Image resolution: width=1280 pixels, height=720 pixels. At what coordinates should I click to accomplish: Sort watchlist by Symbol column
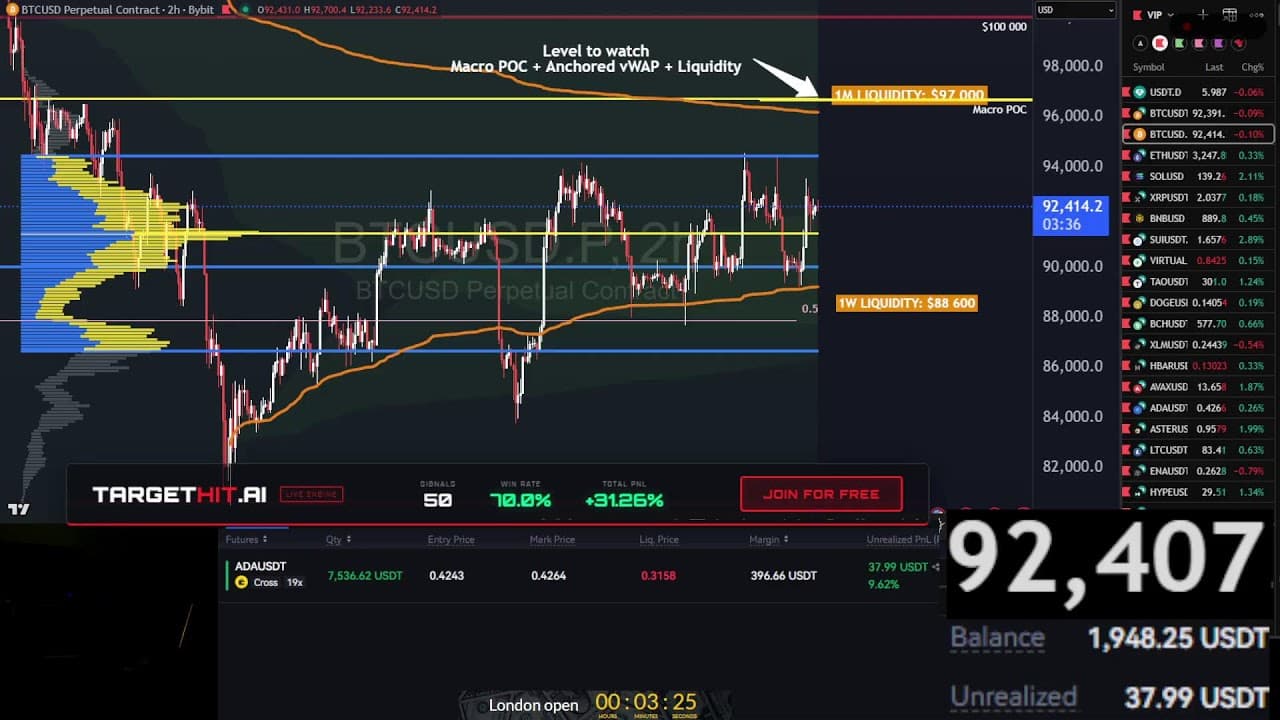[x=1148, y=68]
